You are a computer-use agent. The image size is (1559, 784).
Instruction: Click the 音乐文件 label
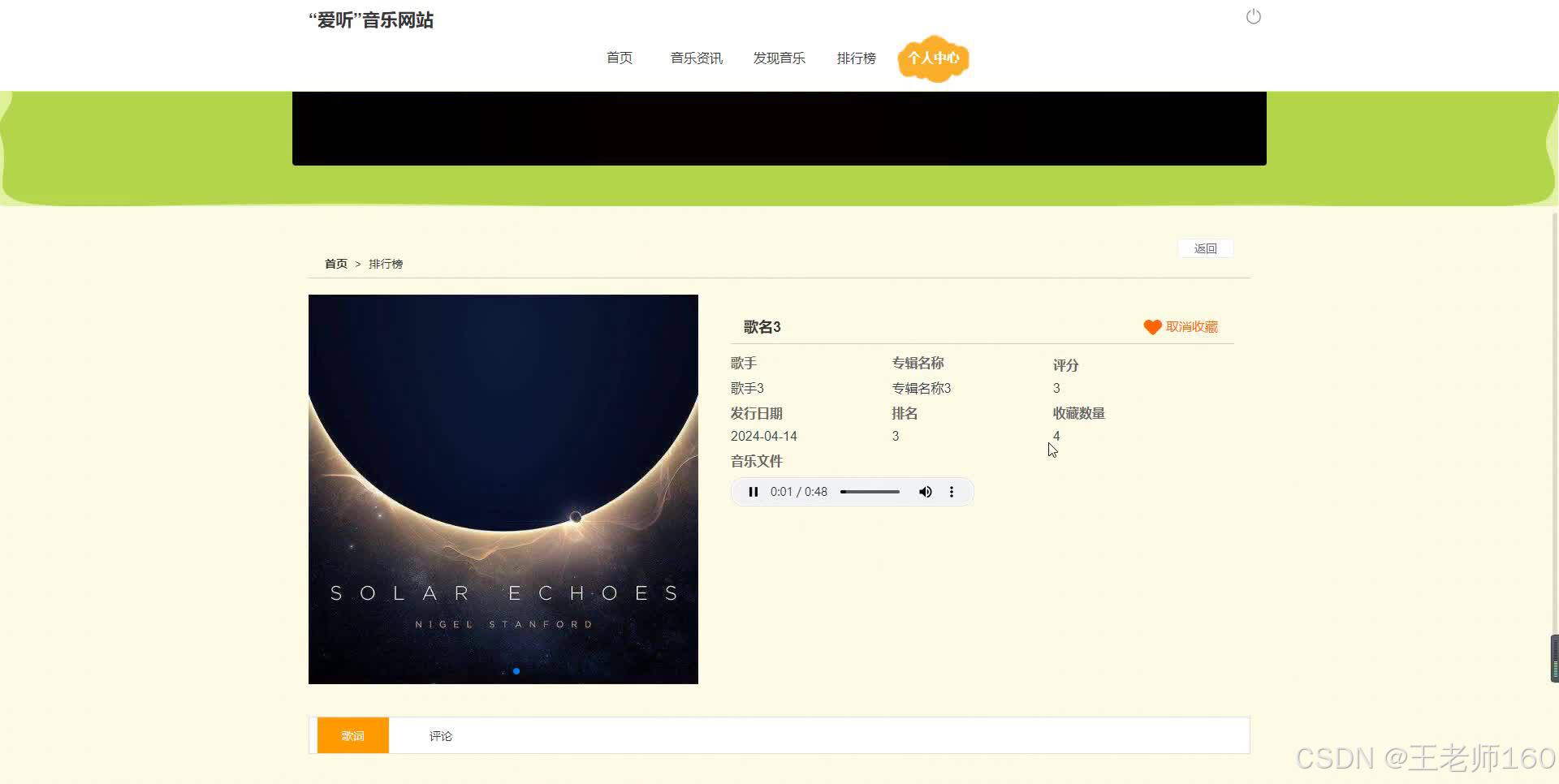pos(756,461)
